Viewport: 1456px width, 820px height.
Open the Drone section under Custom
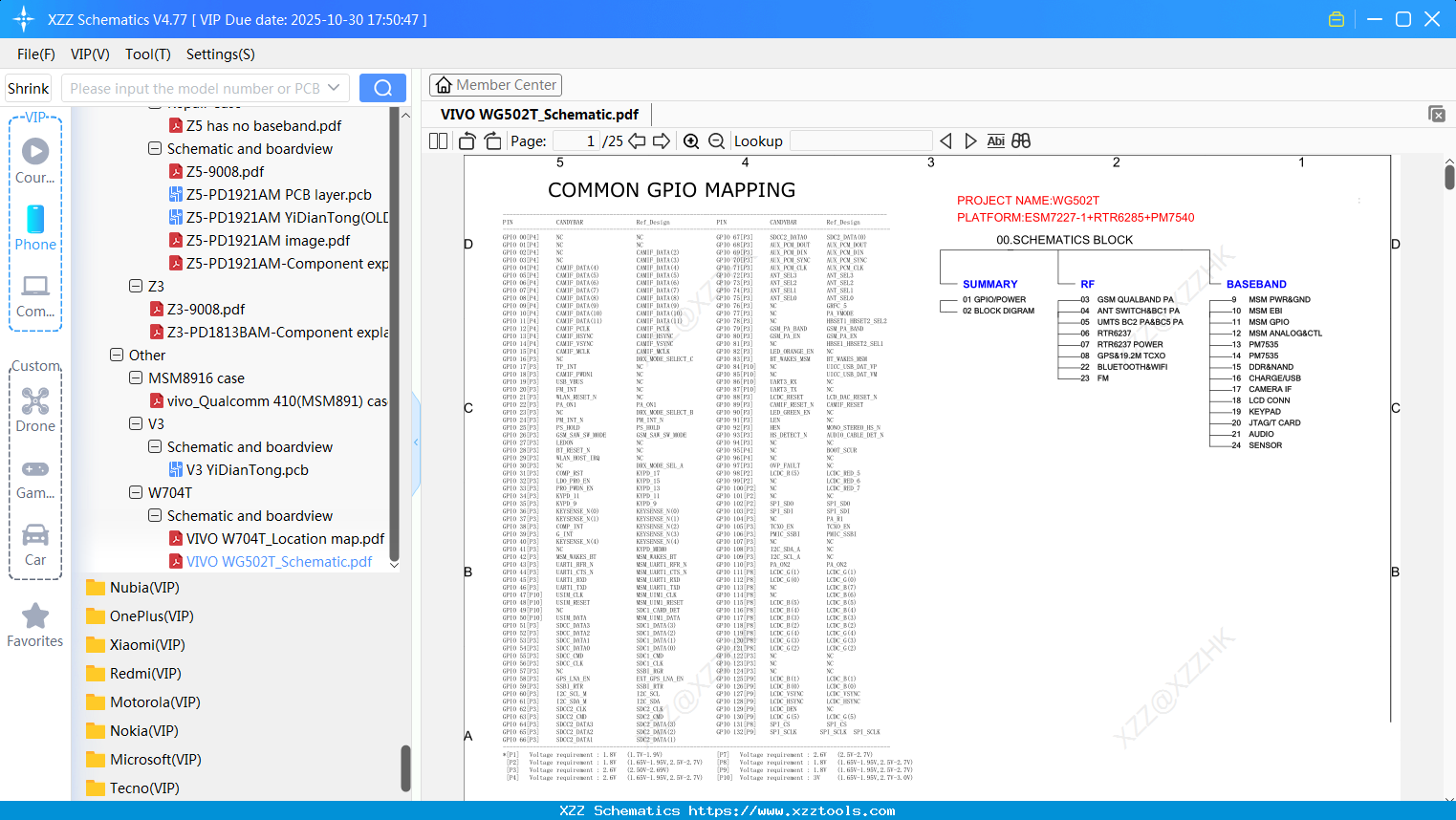click(34, 399)
